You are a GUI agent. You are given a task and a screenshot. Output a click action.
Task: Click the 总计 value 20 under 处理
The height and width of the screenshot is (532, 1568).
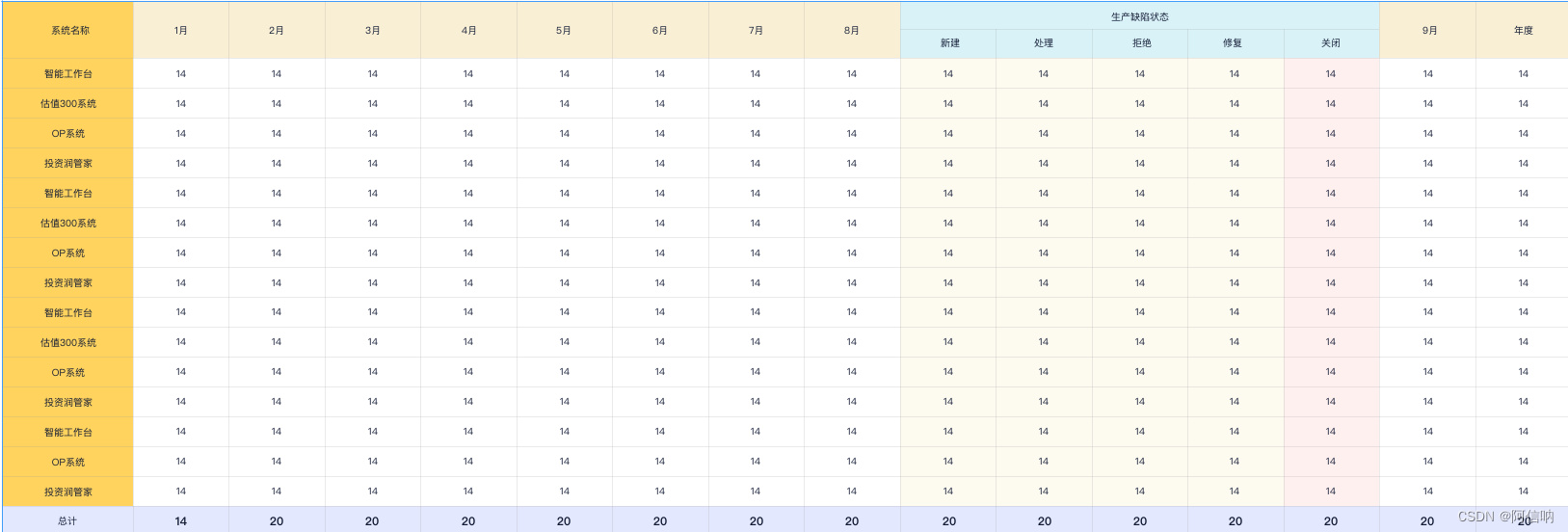(x=1044, y=520)
